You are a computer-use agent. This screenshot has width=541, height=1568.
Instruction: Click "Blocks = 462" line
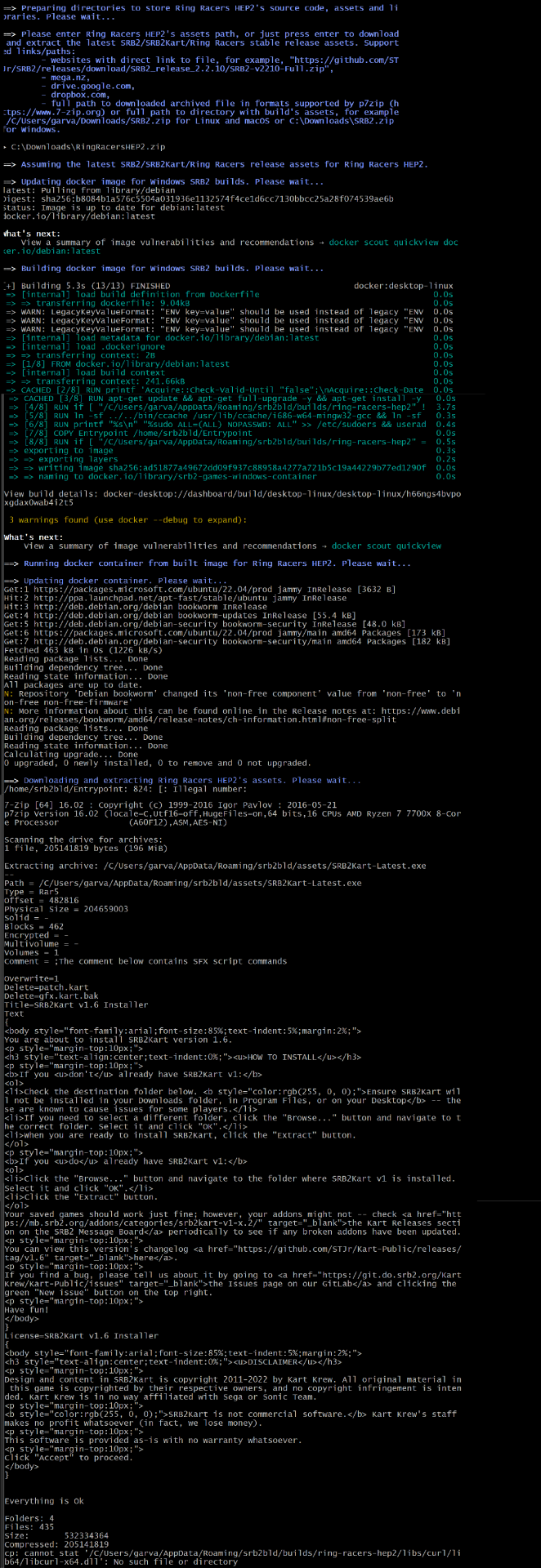click(34, 926)
